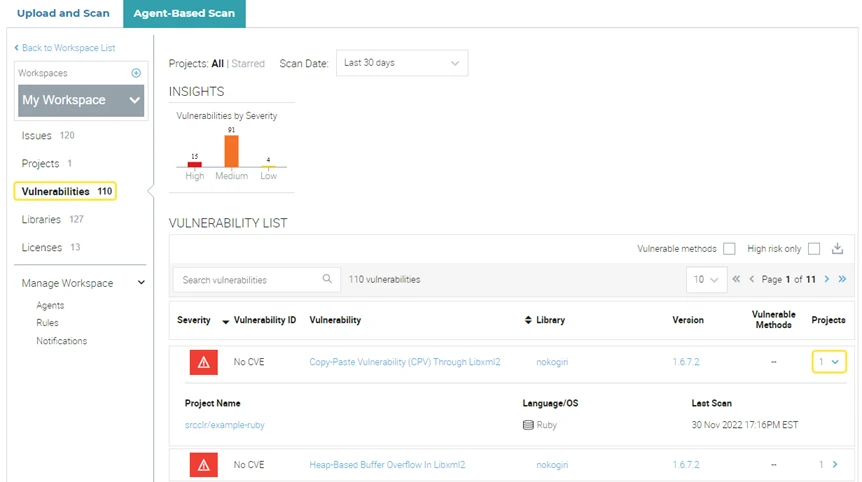This screenshot has height=482, width=862.
Task: Change the rows per page dropdown
Action: point(706,279)
